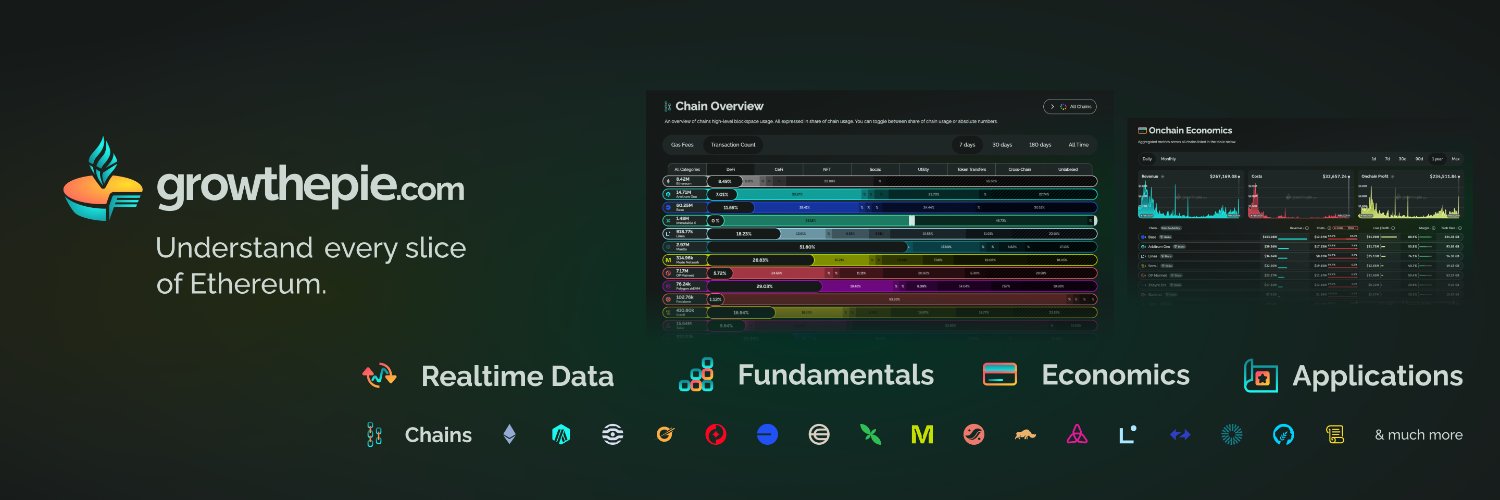Select the Utility category tab
Image resolution: width=1500 pixels, height=500 pixels.
coord(923,169)
